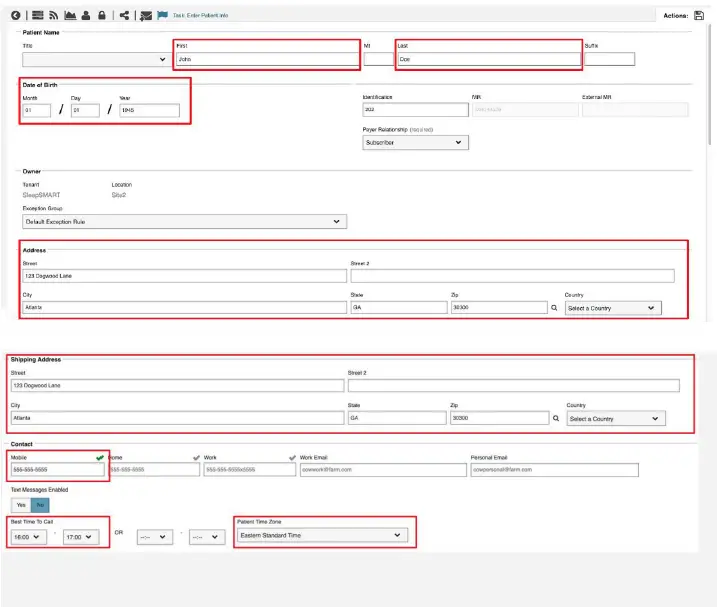Image resolution: width=717 pixels, height=607 pixels.
Task: Click the padlock icon in toolbar
Action: [101, 16]
